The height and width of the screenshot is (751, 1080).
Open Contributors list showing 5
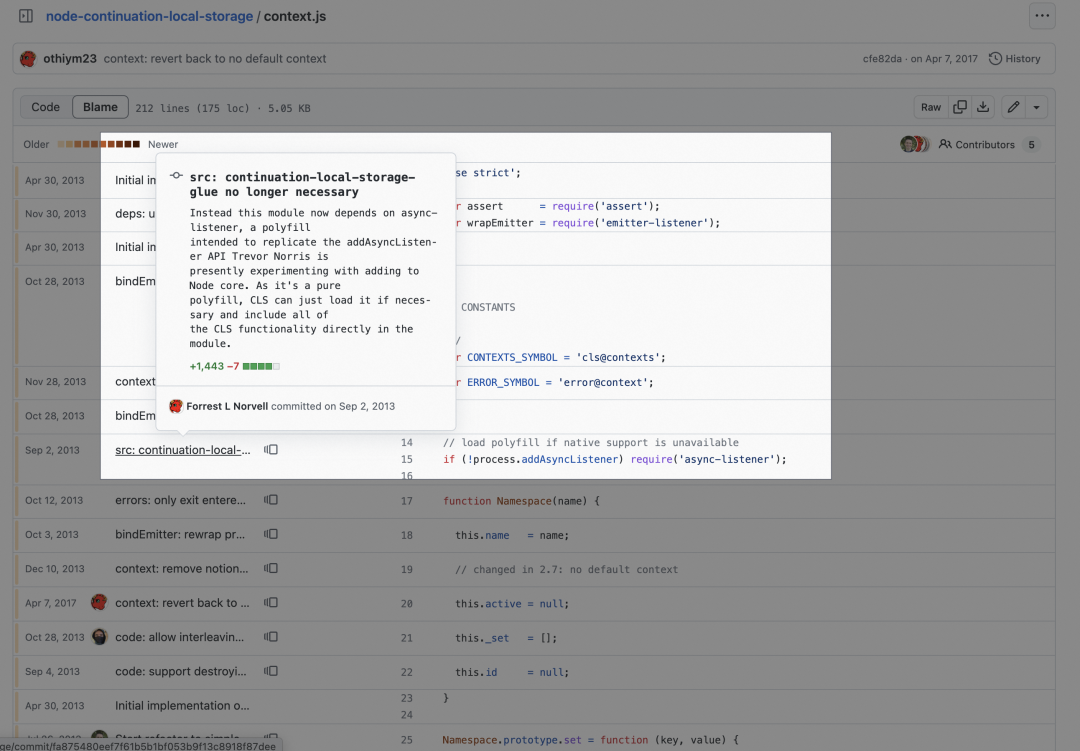pos(988,144)
